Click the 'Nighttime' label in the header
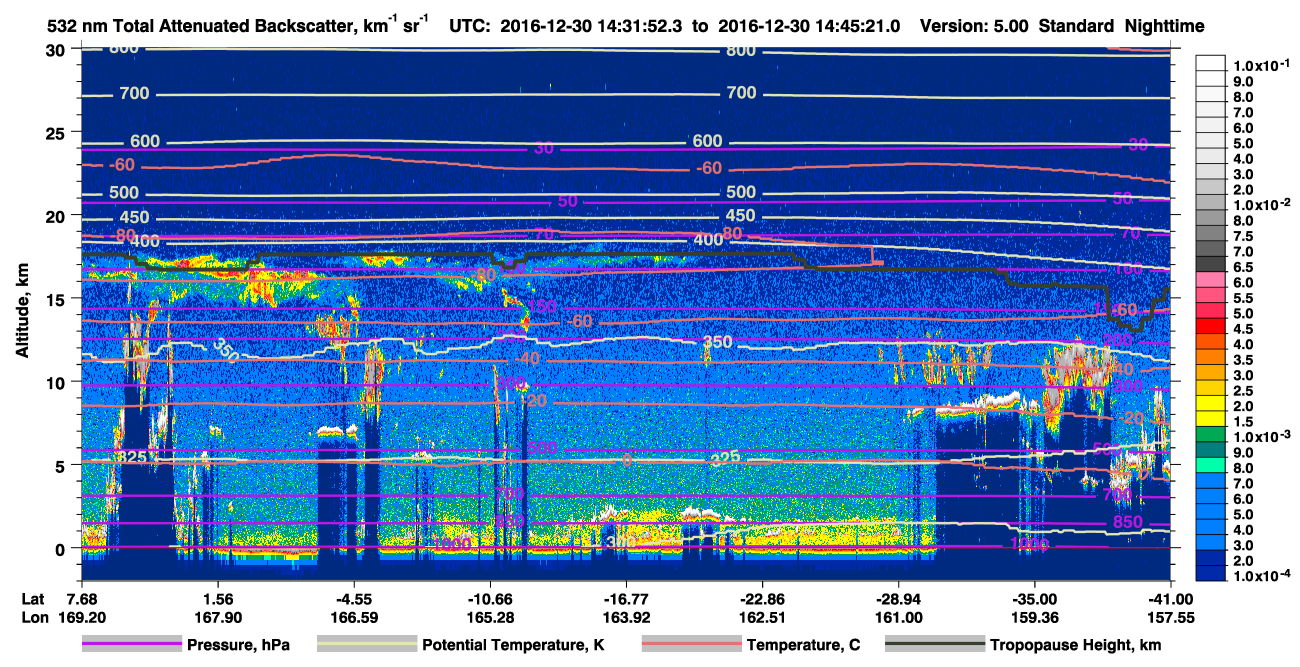The width and height of the screenshot is (1300, 667). (1165, 27)
